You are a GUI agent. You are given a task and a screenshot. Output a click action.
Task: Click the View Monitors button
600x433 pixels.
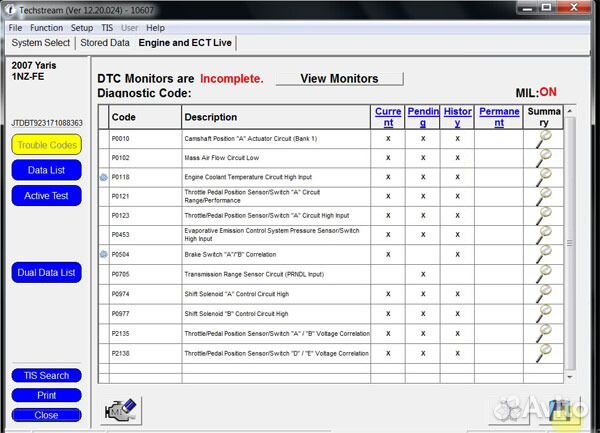(339, 79)
